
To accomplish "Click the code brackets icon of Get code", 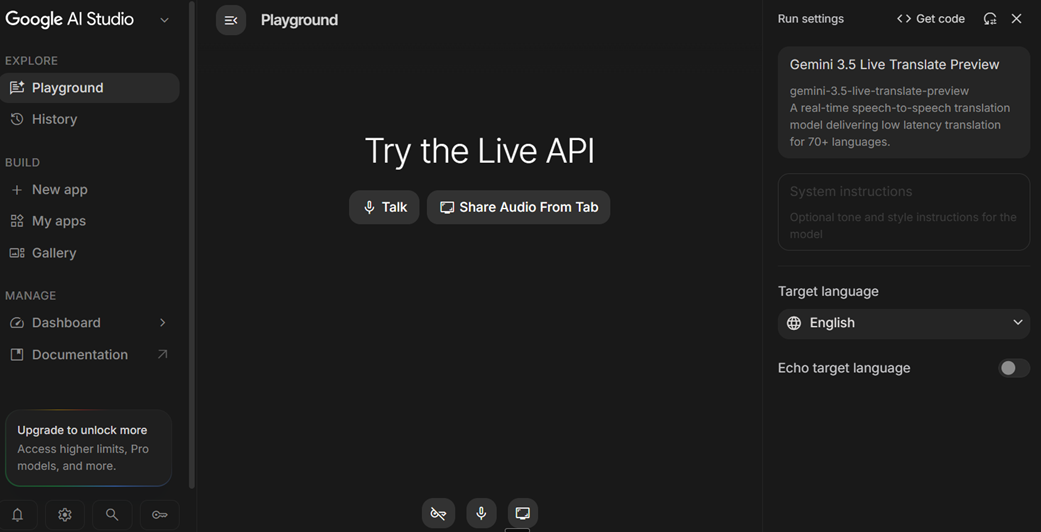I will click(904, 19).
